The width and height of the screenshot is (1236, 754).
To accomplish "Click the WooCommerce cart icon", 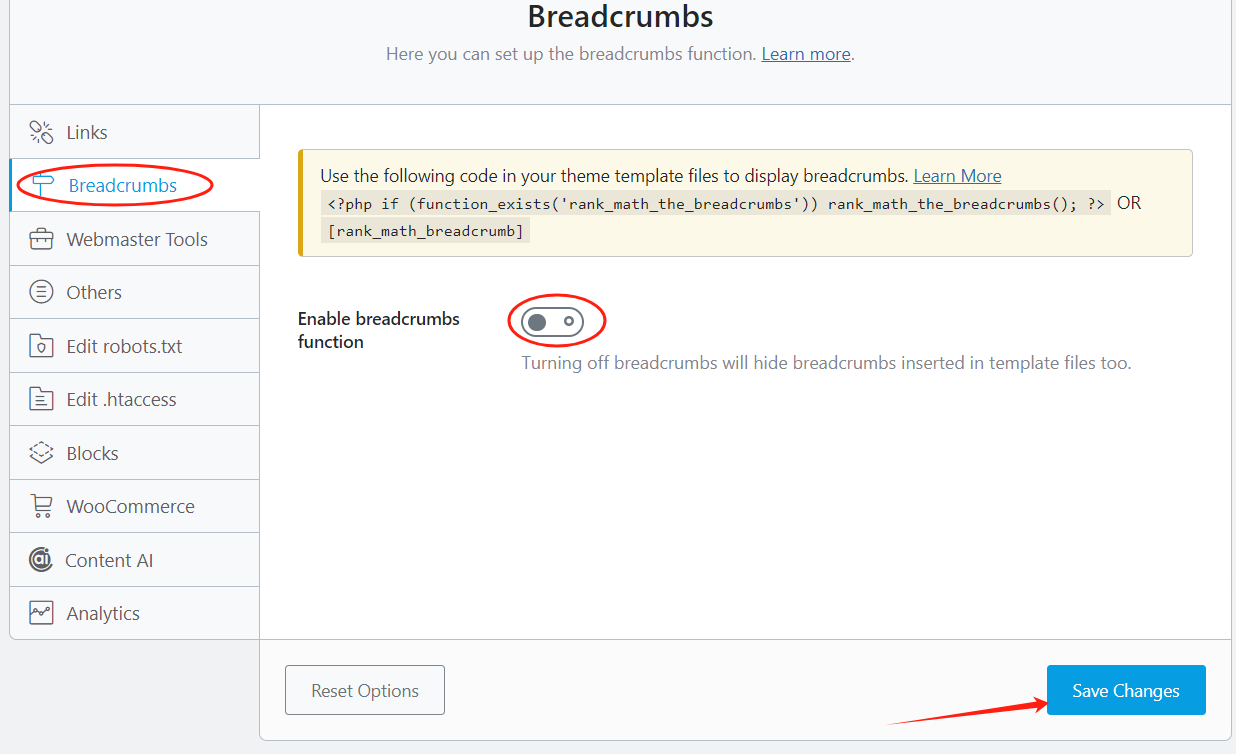I will click(x=41, y=506).
